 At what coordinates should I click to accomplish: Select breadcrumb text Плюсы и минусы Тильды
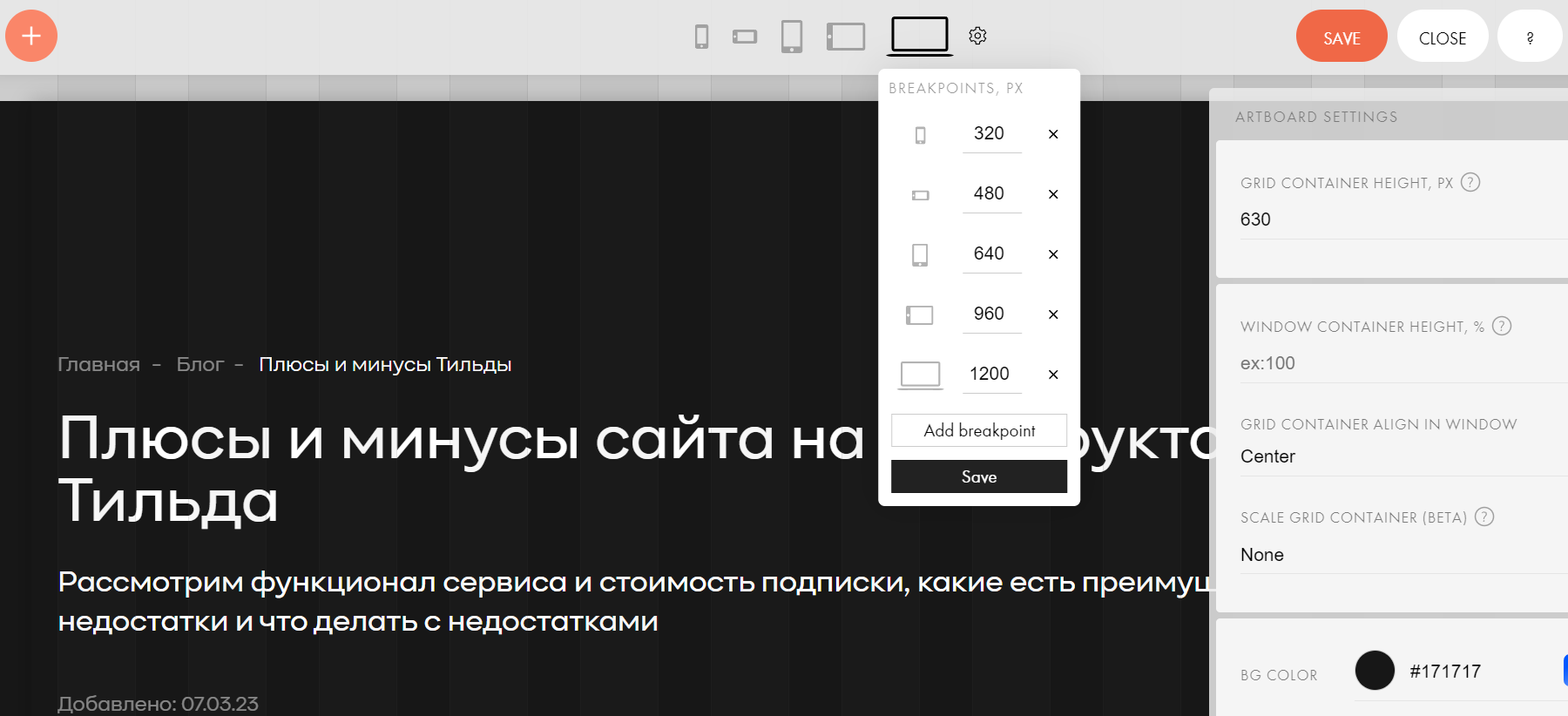[x=385, y=365]
